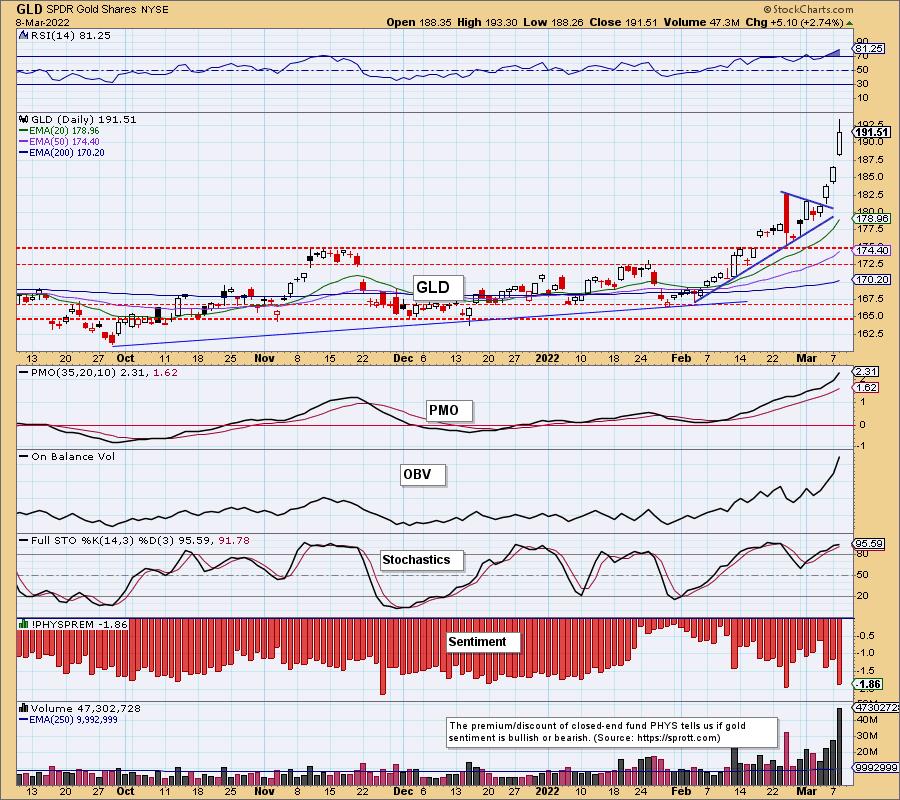Click the boxed OBV annotation label
This screenshot has width=900, height=800.
point(423,475)
